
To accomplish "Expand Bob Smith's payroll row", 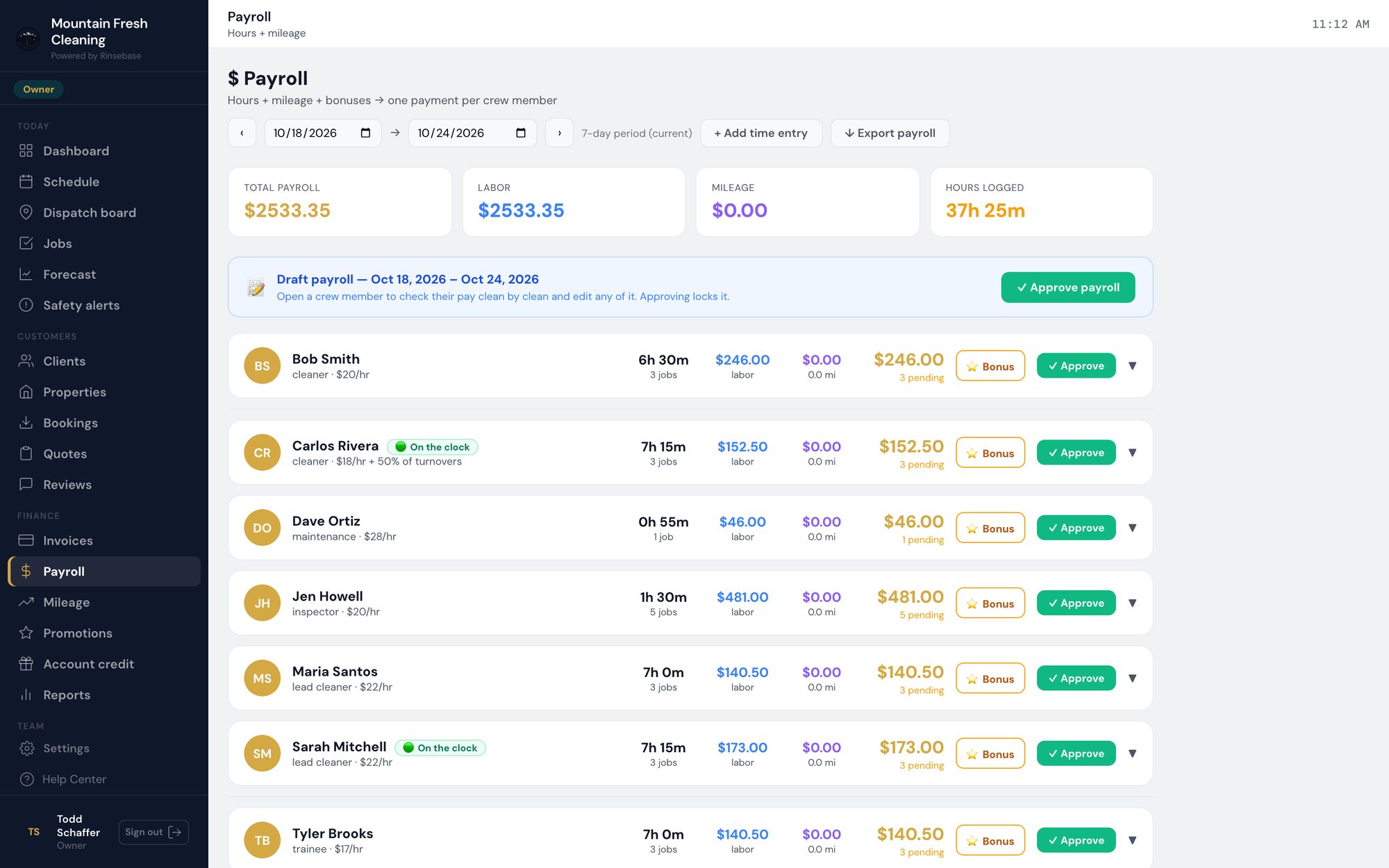I will [x=1133, y=366].
